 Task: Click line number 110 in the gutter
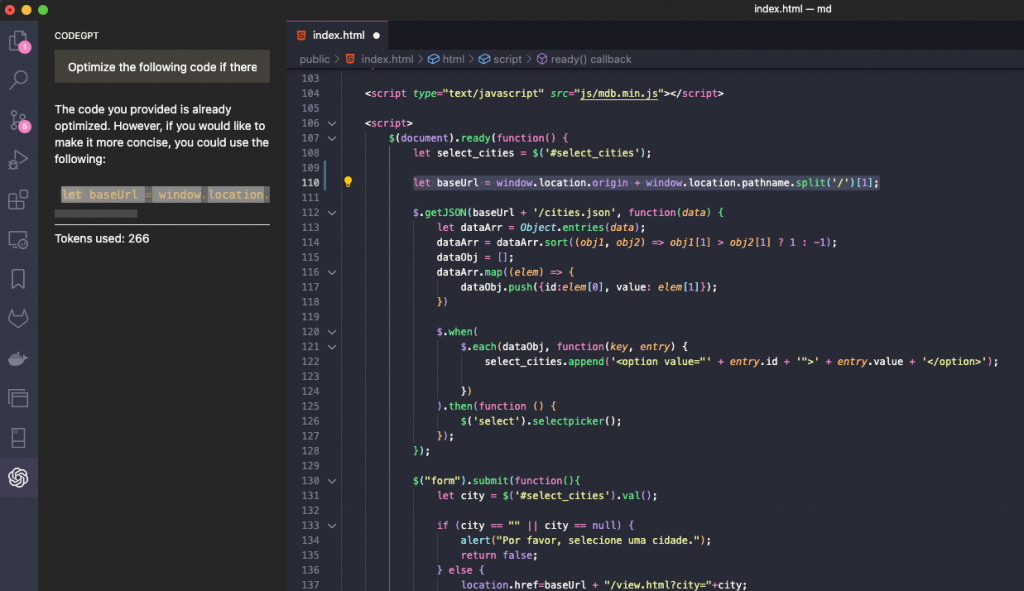[x=310, y=183]
